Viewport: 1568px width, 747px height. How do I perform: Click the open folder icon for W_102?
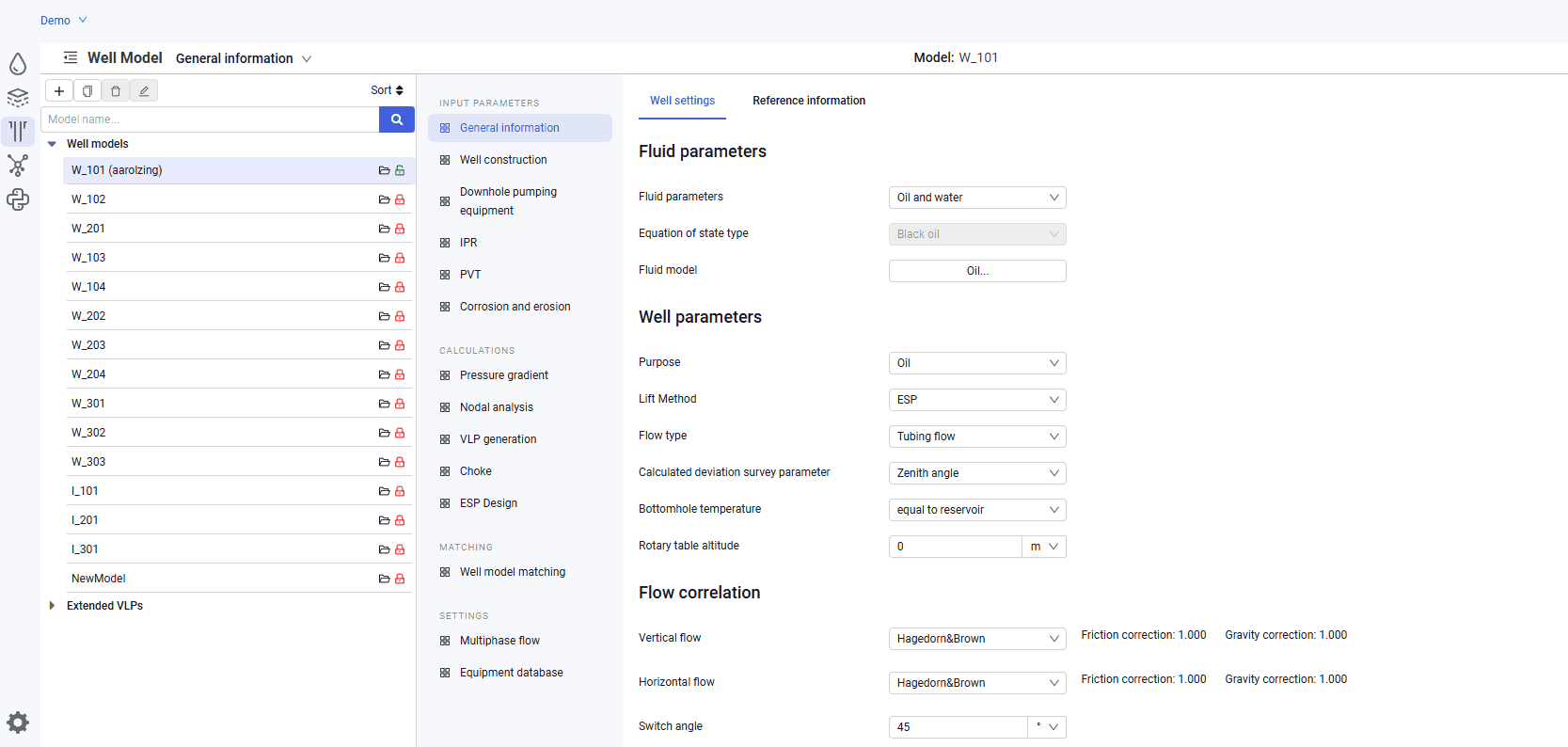click(x=384, y=199)
